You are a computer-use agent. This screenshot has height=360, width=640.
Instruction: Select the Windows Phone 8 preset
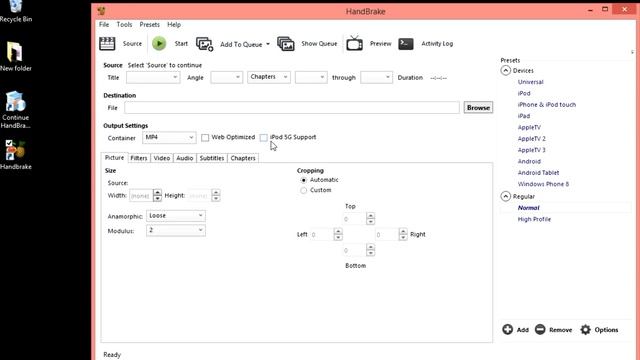click(543, 184)
